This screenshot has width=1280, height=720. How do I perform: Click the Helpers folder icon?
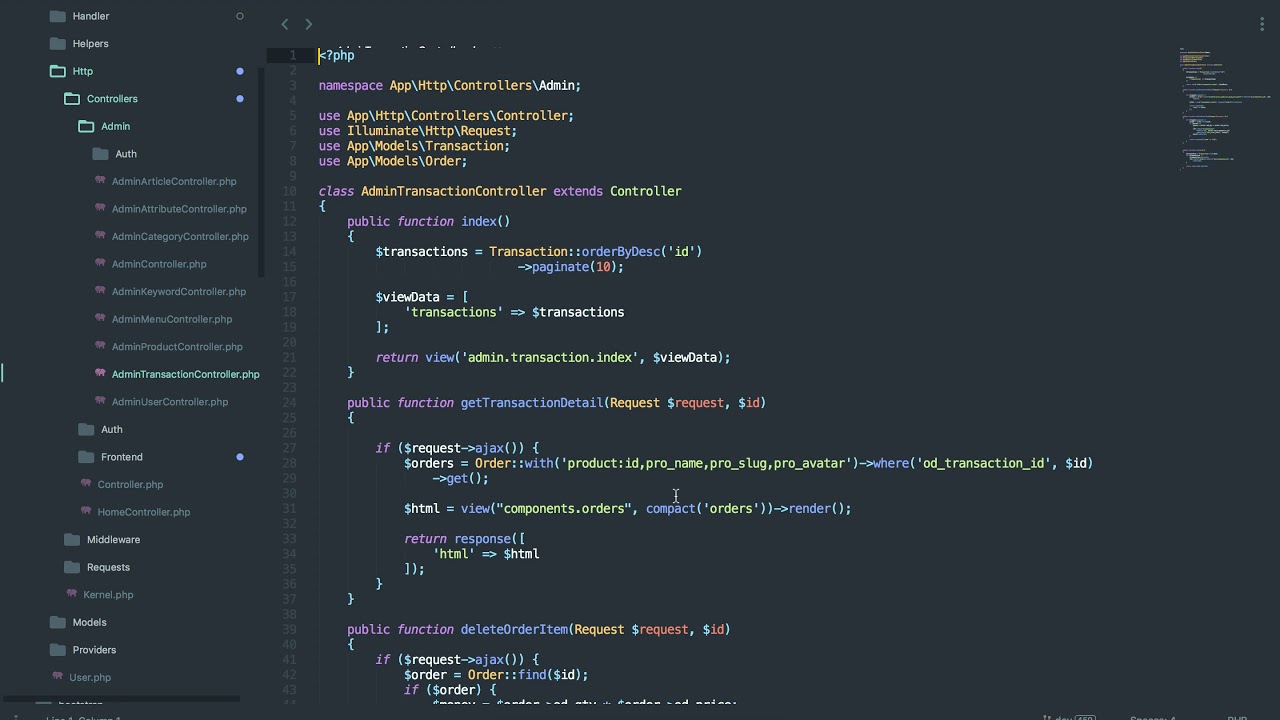(x=57, y=44)
